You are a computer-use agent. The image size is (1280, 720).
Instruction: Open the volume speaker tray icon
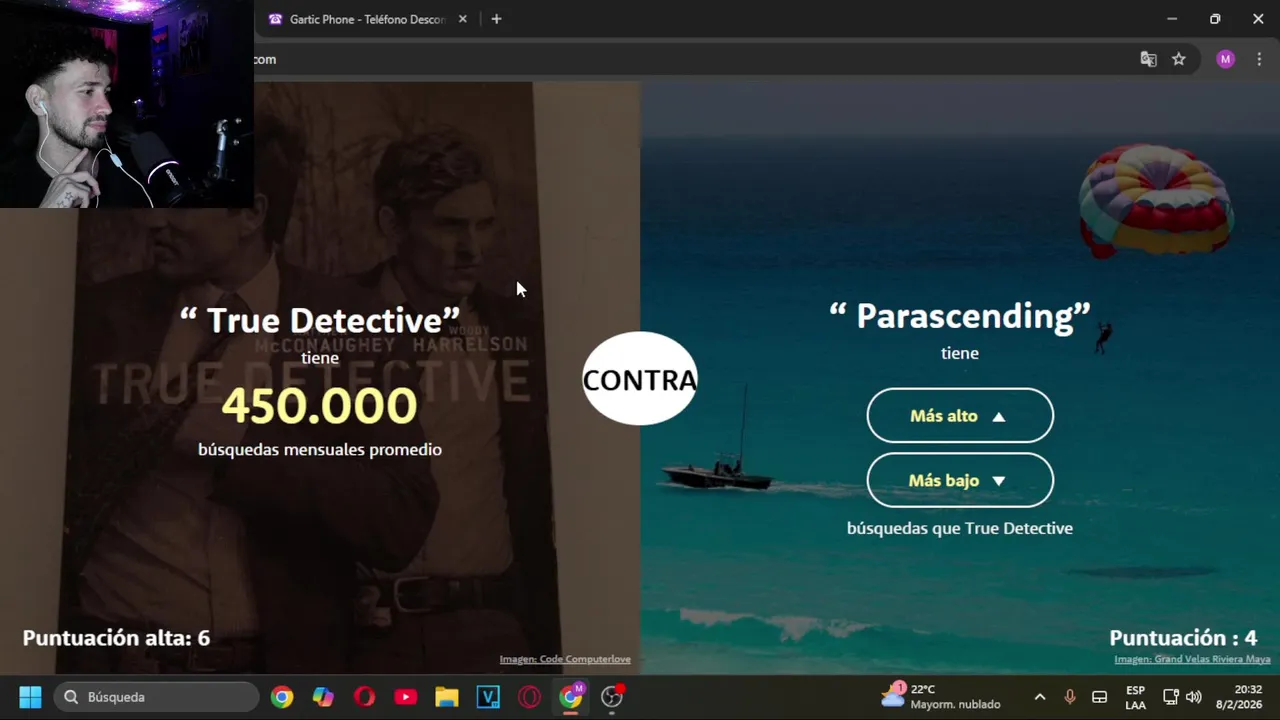point(1194,697)
